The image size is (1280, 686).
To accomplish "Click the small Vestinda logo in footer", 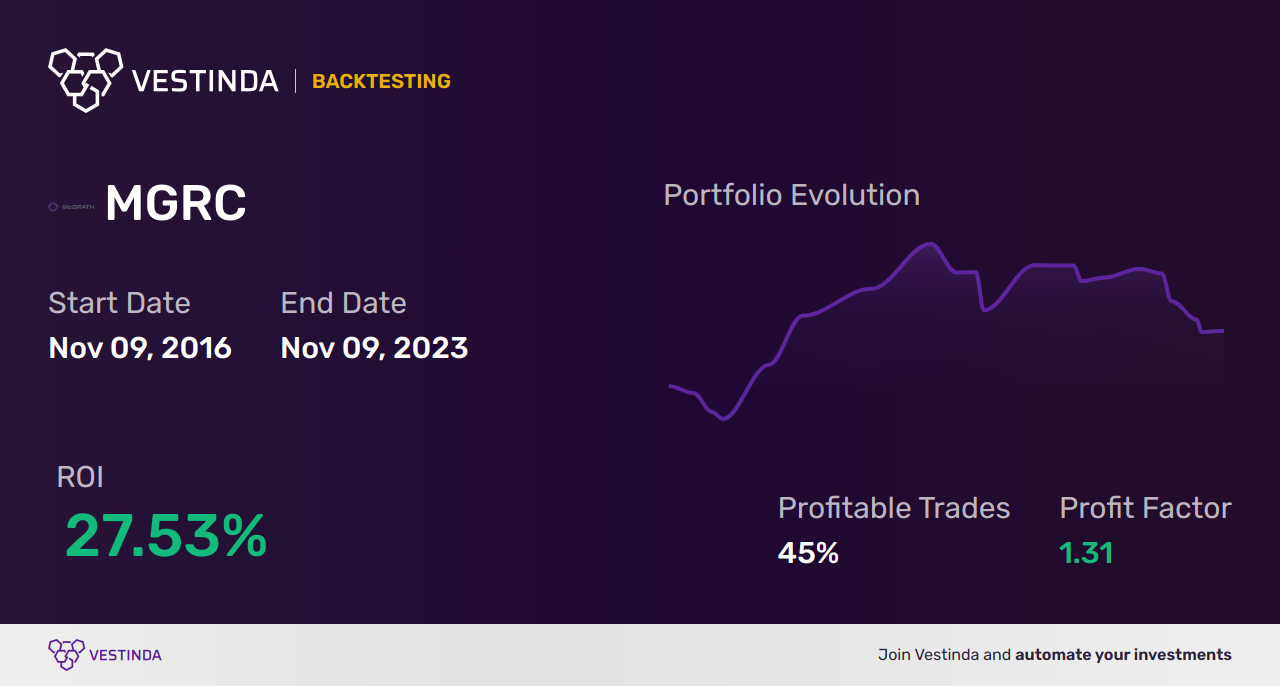I will 66,655.
